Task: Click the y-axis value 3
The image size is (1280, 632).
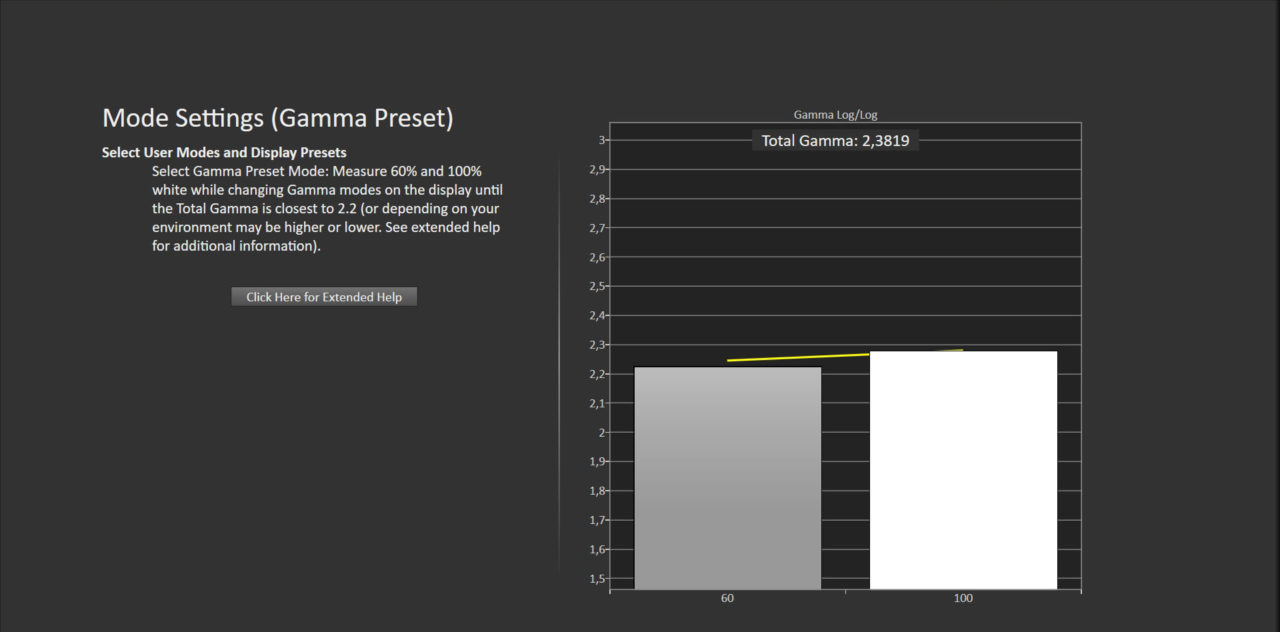Action: 602,140
